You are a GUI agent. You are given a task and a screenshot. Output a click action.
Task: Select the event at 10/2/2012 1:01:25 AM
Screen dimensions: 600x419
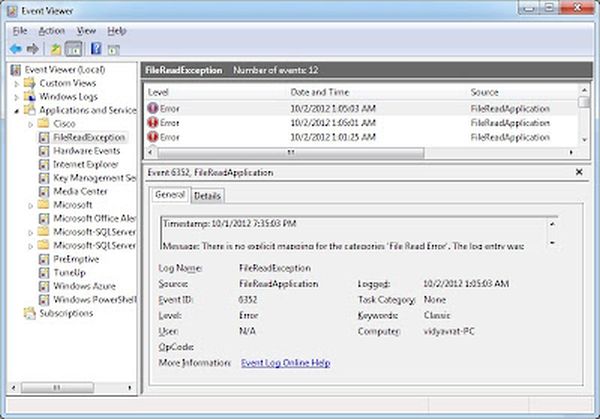tap(362, 137)
